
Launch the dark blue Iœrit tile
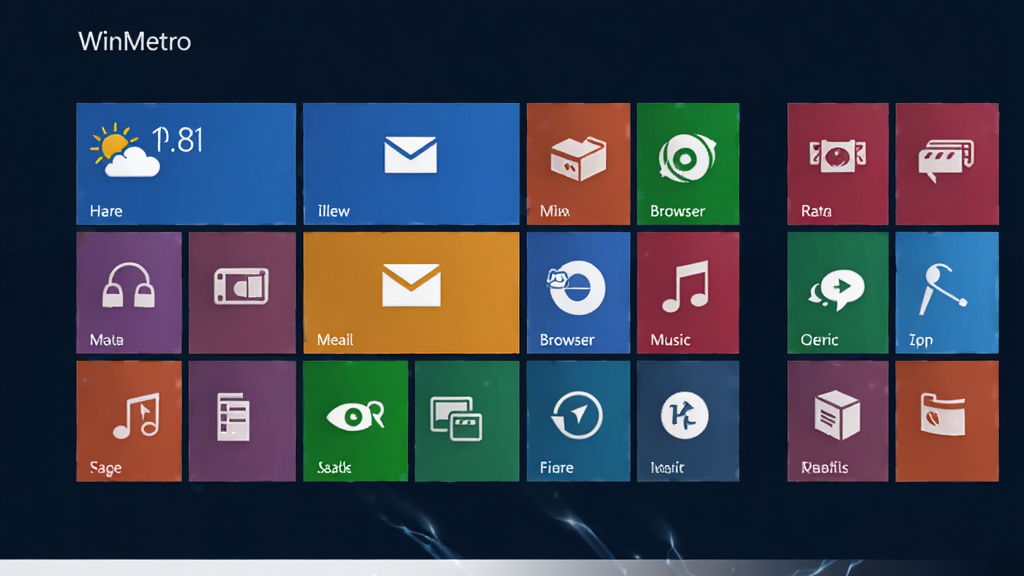688,421
